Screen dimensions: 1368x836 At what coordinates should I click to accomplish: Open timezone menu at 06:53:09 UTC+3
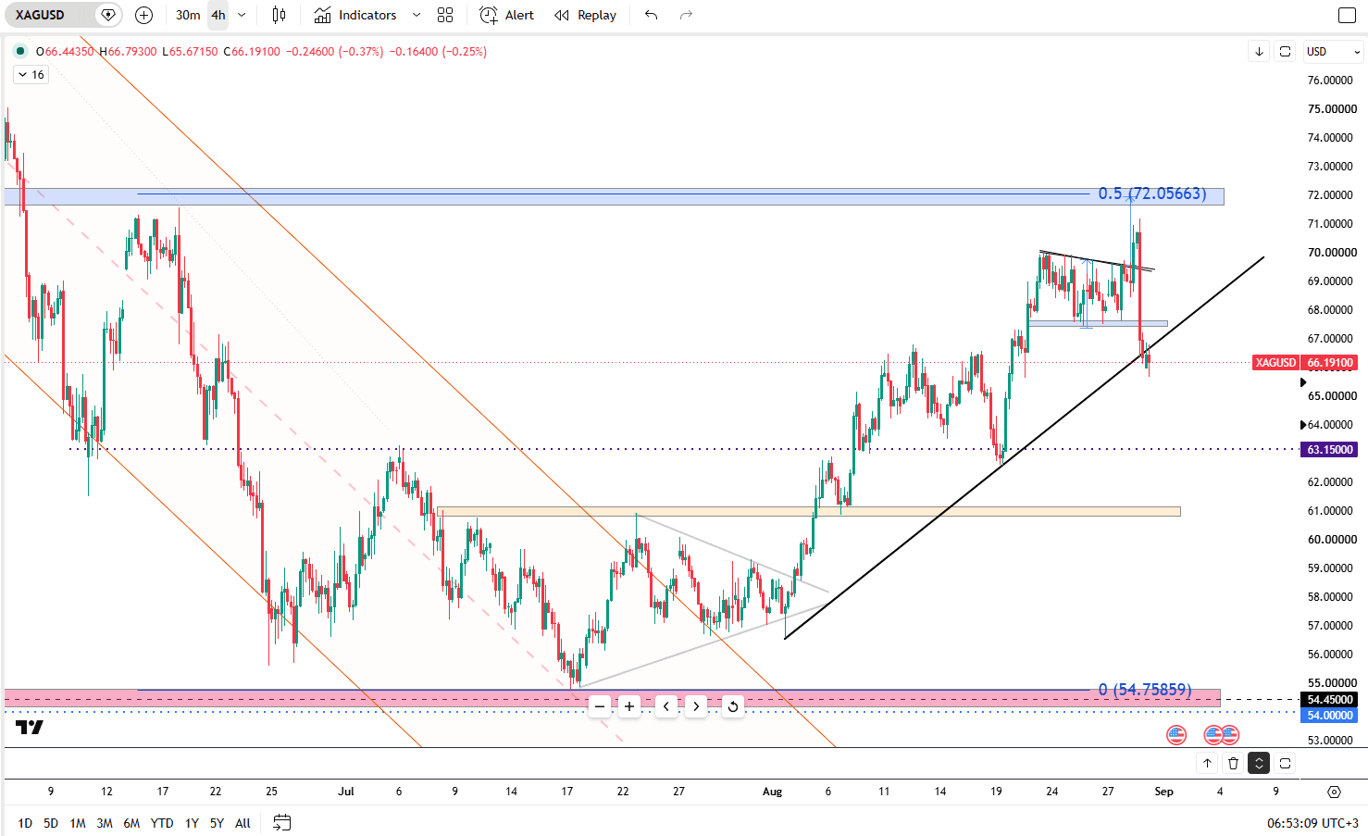coord(1312,823)
